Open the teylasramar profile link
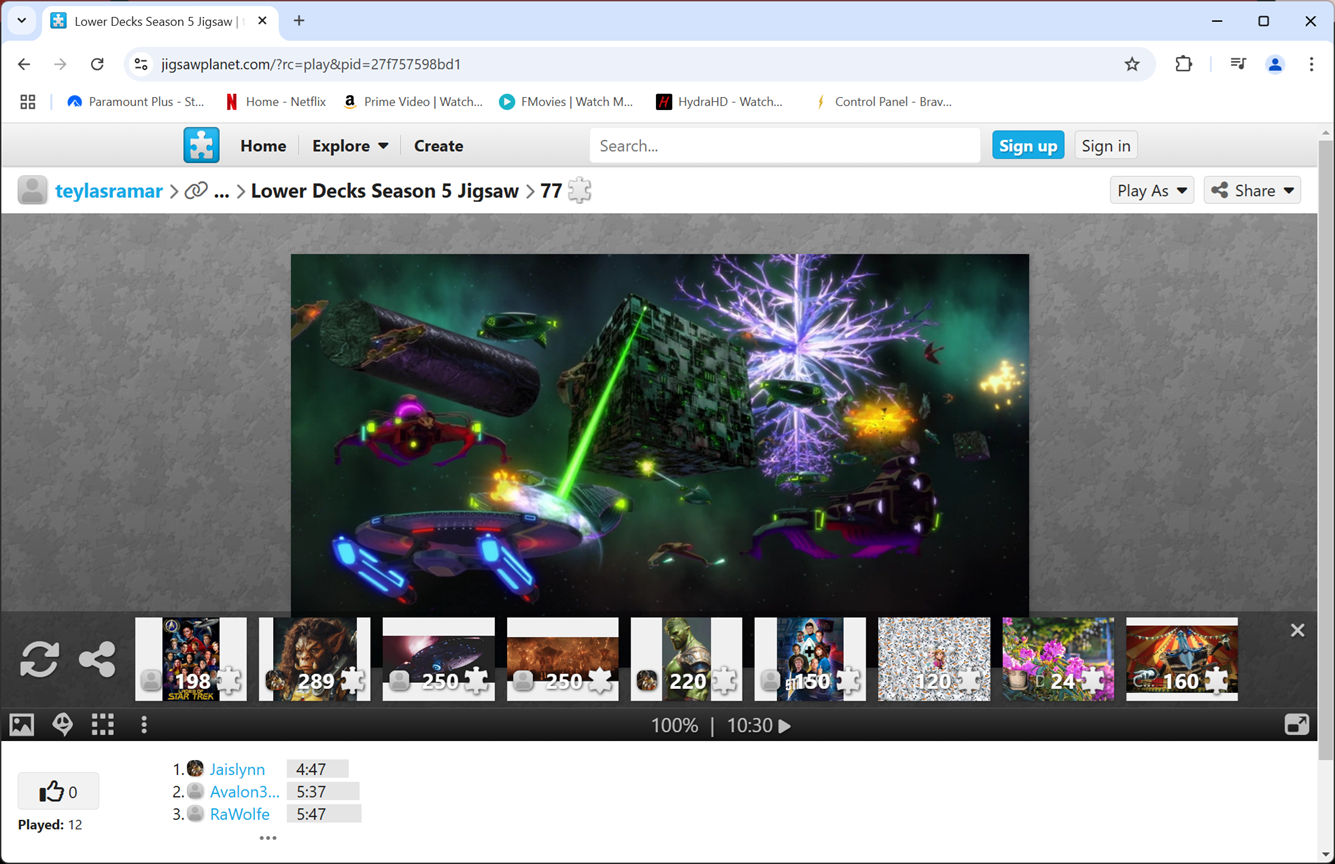The width and height of the screenshot is (1335, 864). point(109,191)
